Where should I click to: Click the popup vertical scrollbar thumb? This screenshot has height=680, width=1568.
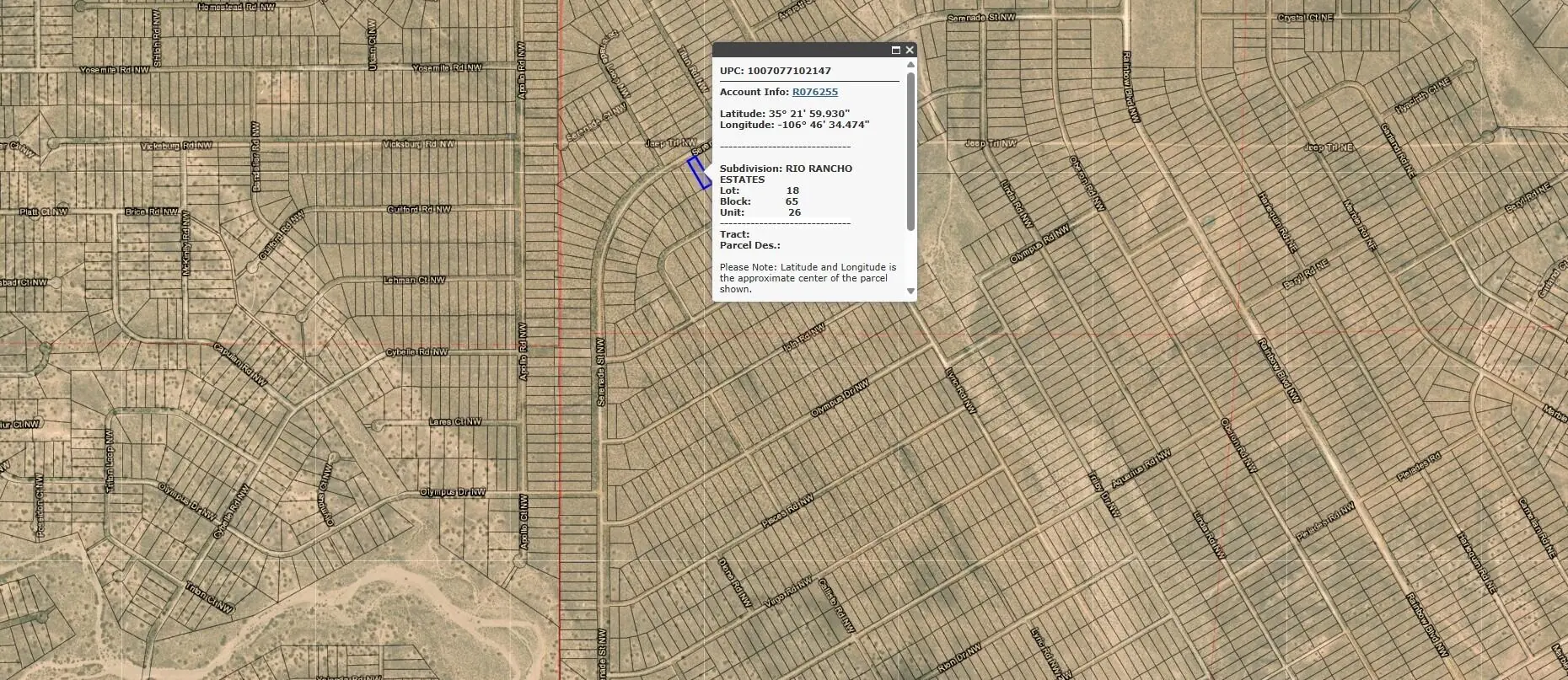coord(910,152)
